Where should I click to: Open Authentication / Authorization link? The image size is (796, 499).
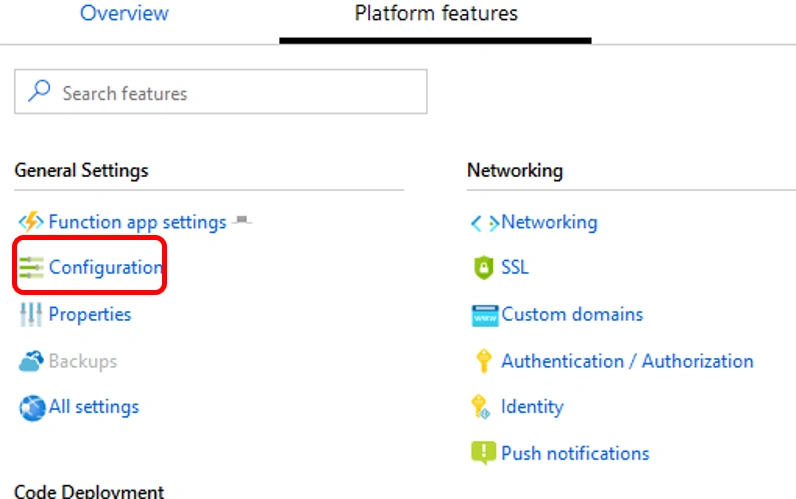pos(627,361)
